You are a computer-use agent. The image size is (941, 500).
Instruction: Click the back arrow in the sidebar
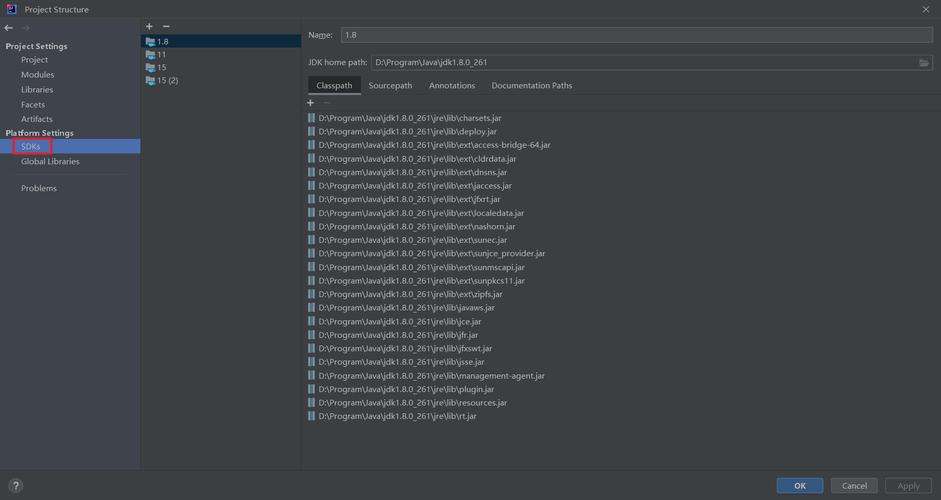tap(8, 28)
